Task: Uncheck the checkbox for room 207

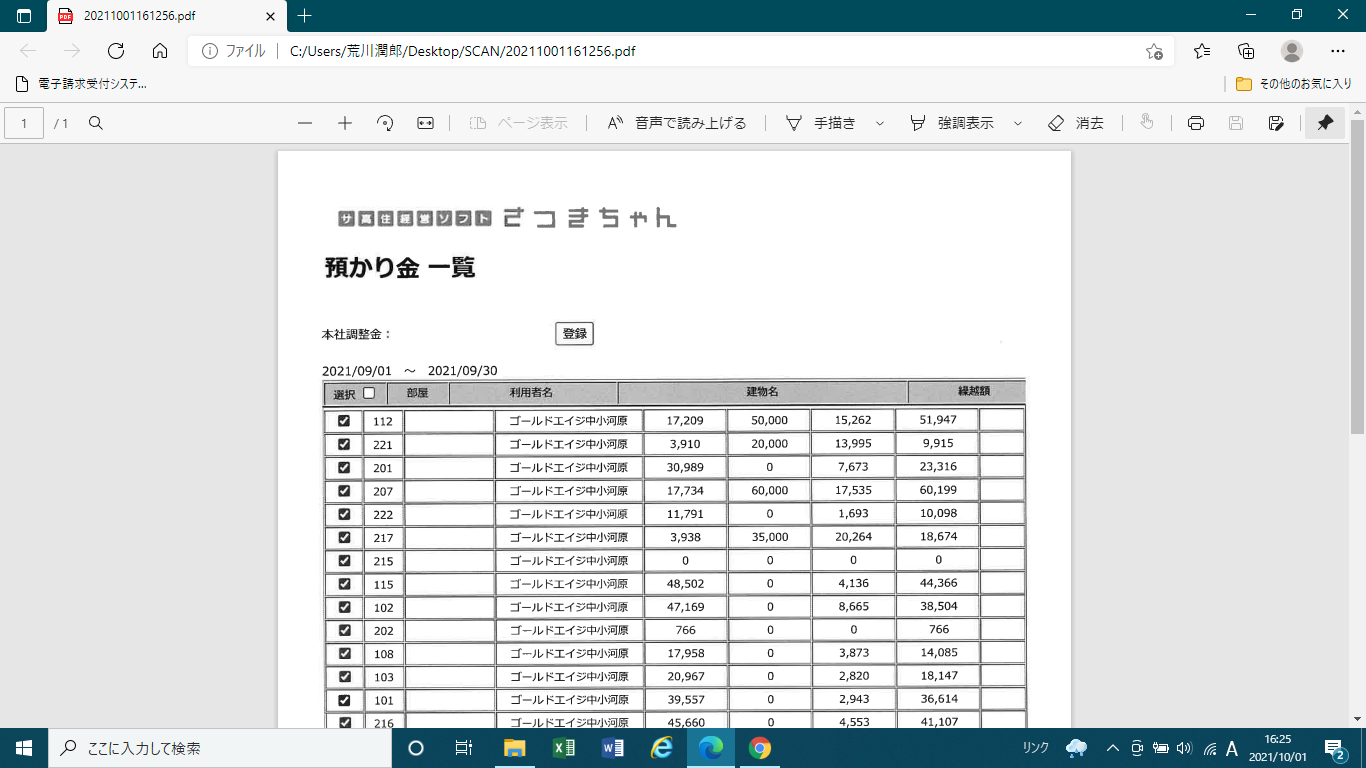Action: [x=344, y=491]
